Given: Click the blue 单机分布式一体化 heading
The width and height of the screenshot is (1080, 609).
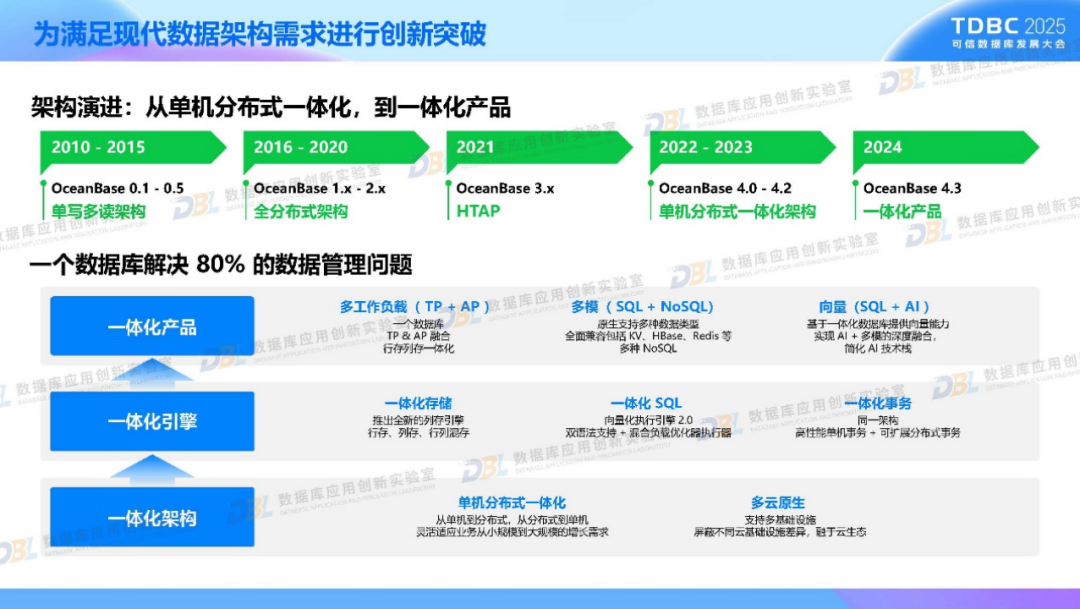Looking at the screenshot, I should (x=512, y=502).
